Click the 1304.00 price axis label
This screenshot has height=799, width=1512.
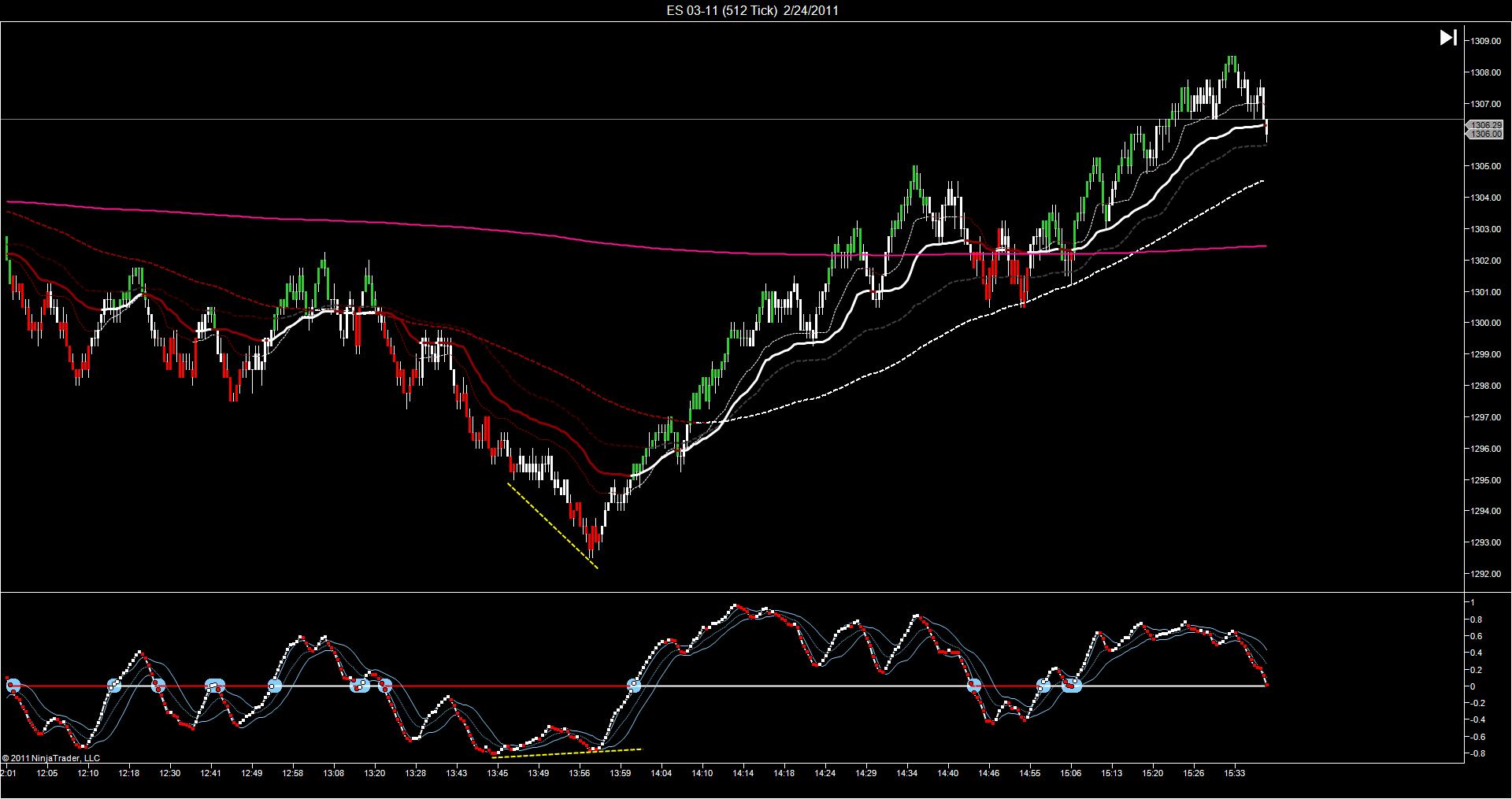point(1485,198)
